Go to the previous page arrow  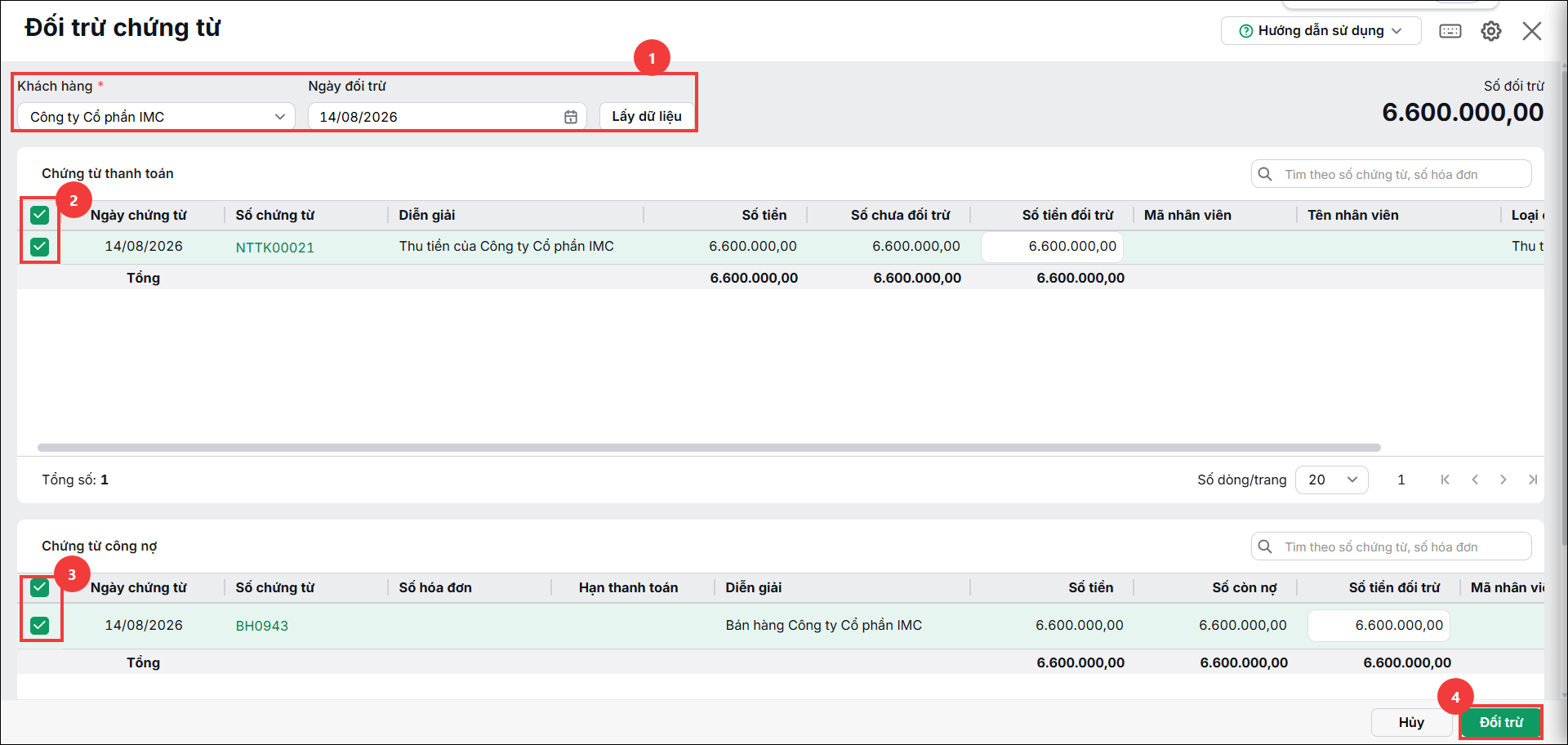(x=1475, y=480)
